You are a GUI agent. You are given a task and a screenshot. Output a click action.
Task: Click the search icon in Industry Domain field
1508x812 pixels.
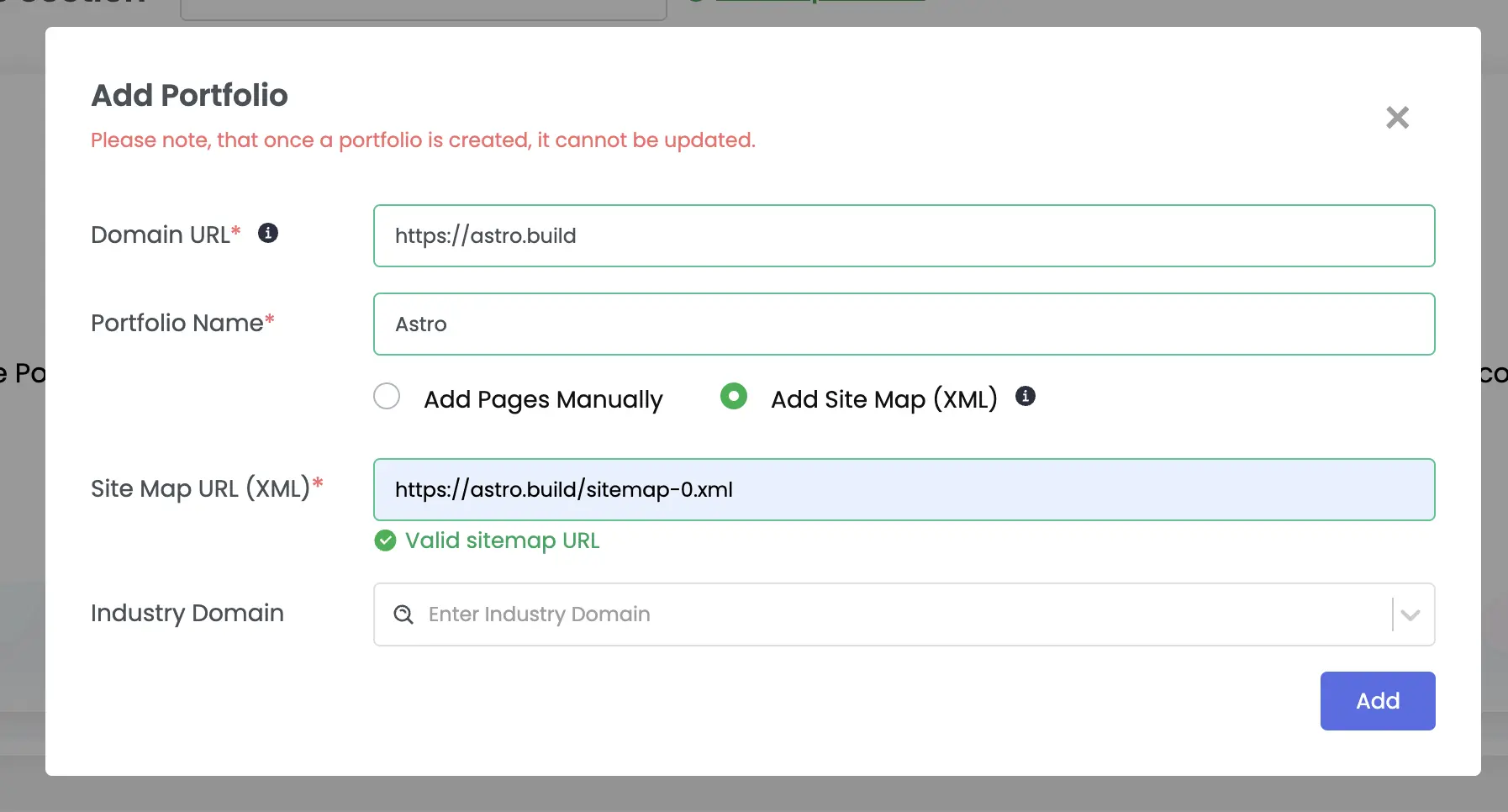click(403, 614)
